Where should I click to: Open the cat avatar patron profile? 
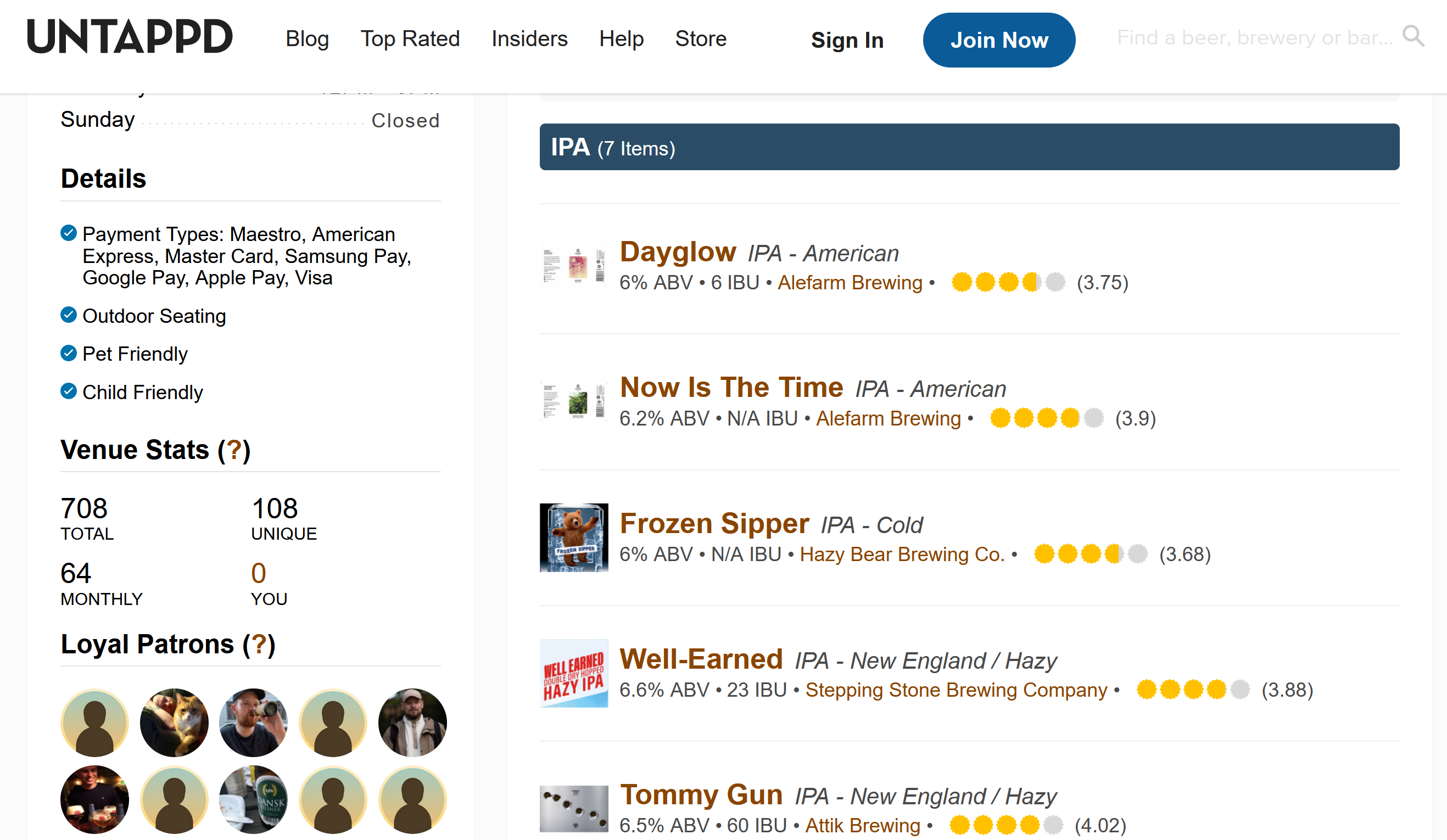[x=174, y=723]
